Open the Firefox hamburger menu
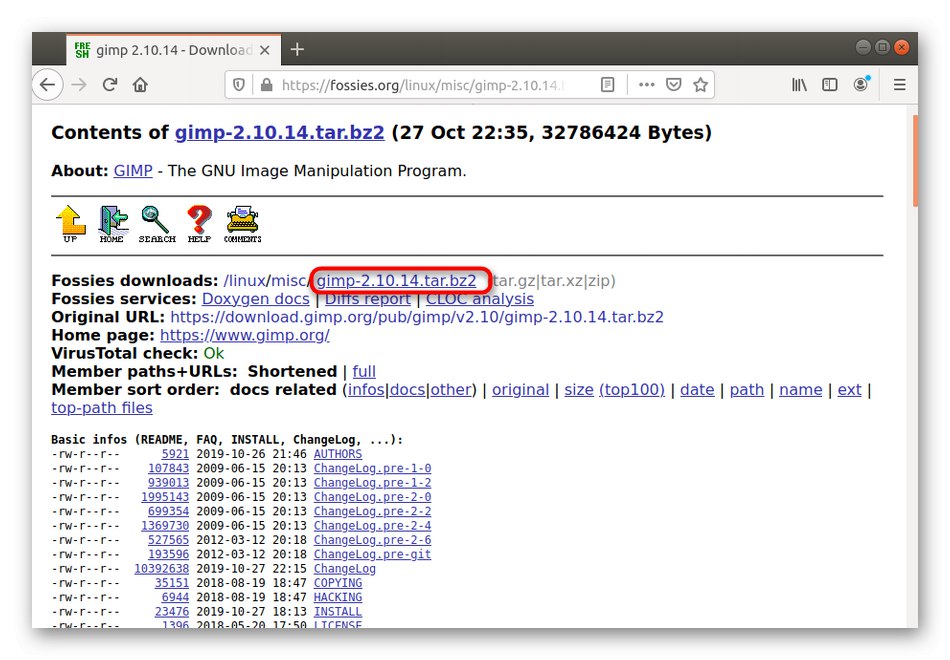Image resolution: width=950 pixels, height=660 pixels. (900, 85)
